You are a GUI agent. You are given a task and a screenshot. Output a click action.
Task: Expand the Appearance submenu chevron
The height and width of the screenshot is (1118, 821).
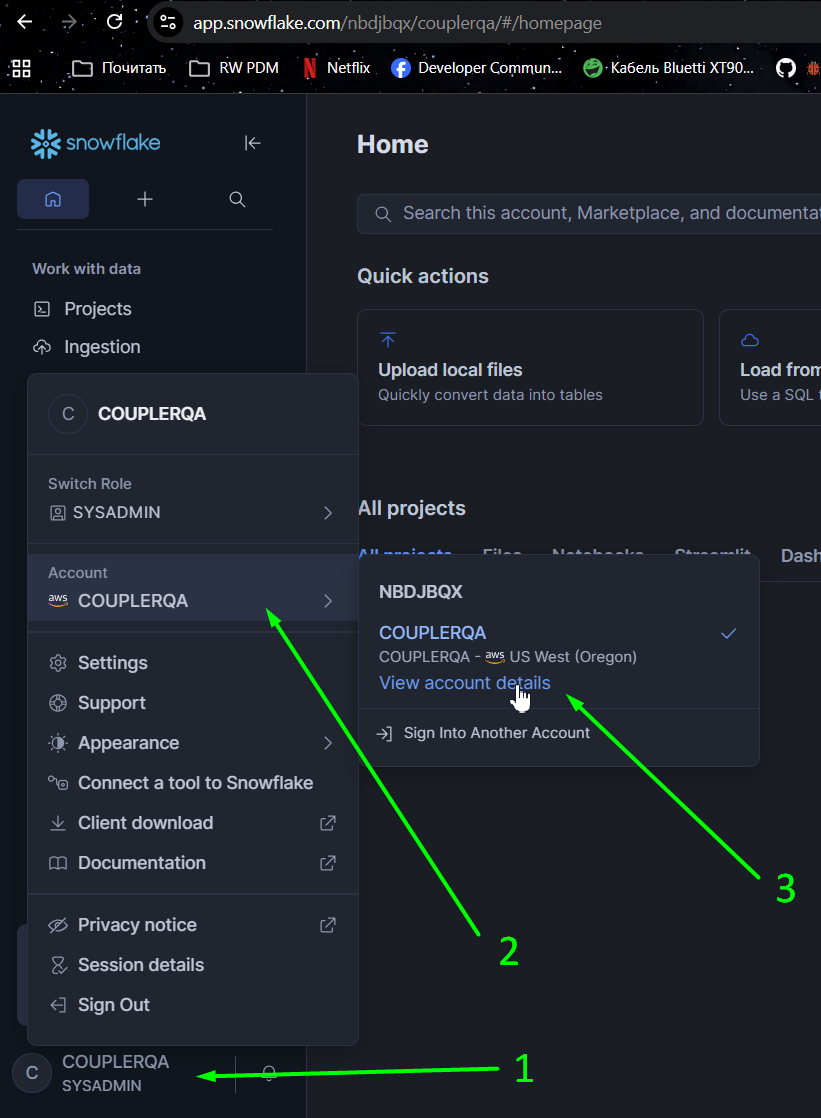327,743
